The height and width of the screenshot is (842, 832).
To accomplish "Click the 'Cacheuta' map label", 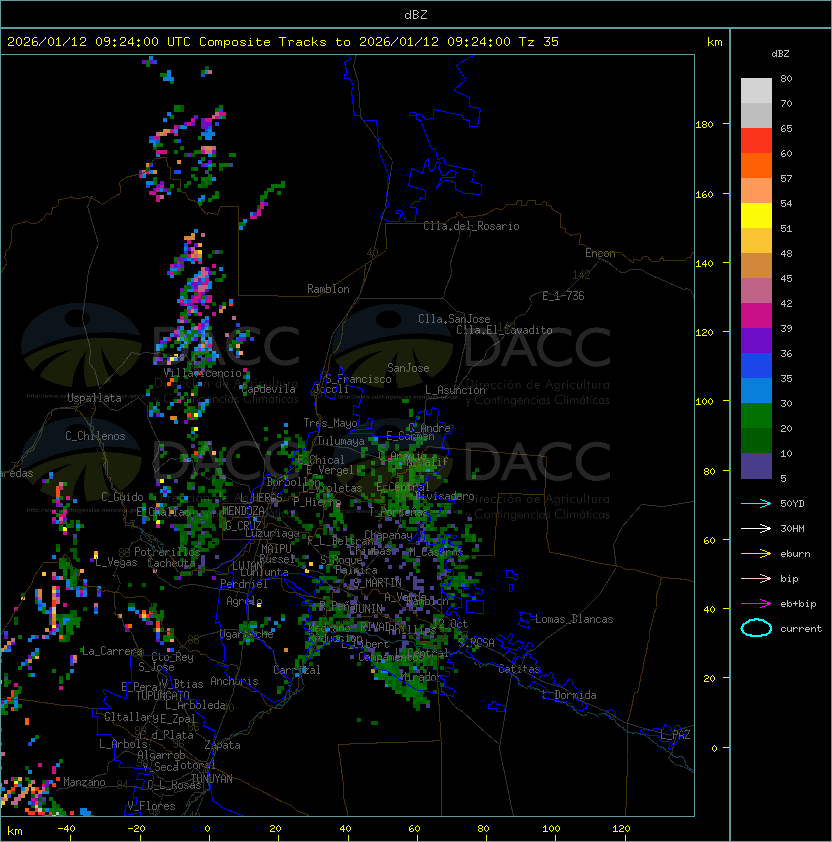I will [x=171, y=563].
